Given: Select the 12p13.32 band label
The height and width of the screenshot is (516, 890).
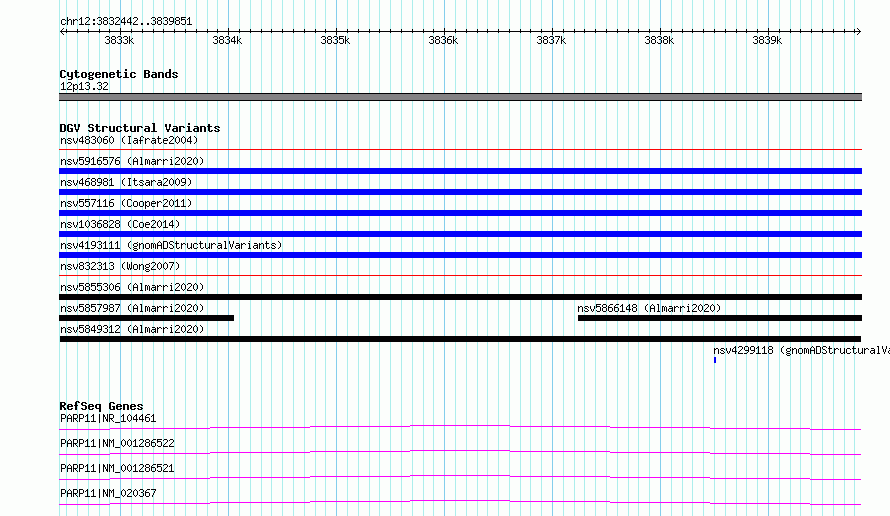Looking at the screenshot, I should tap(84, 86).
